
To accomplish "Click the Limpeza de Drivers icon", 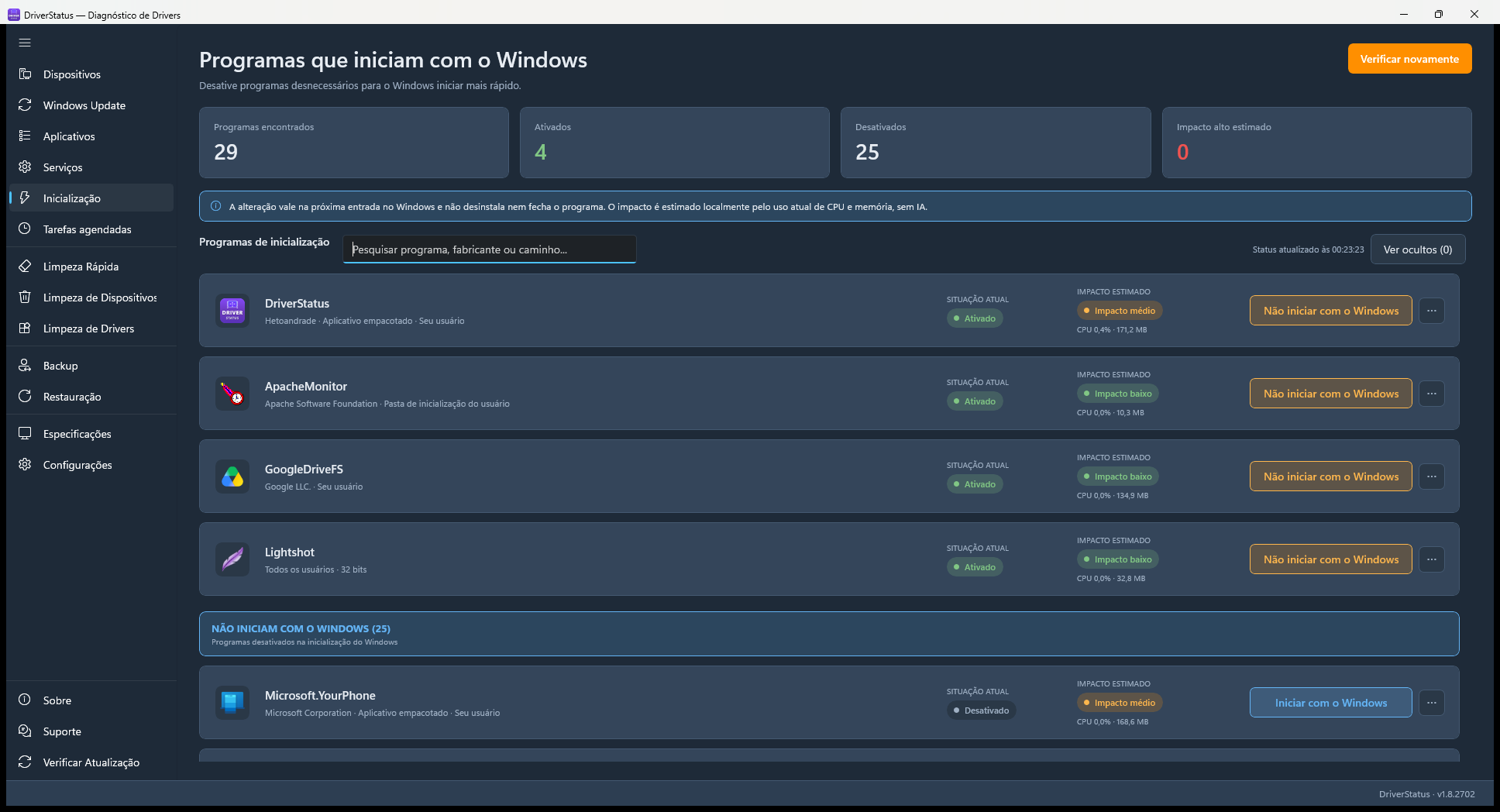I will (25, 329).
